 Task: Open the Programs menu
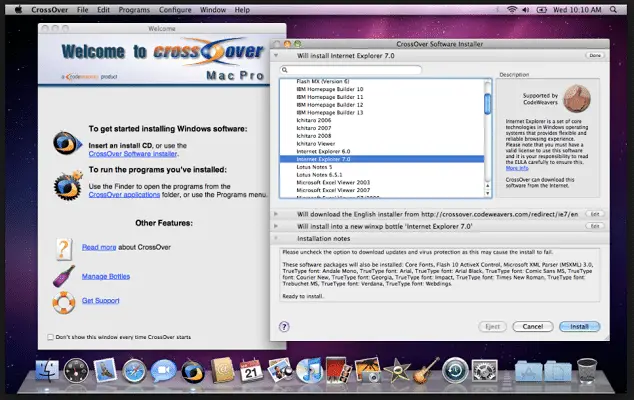coord(134,10)
